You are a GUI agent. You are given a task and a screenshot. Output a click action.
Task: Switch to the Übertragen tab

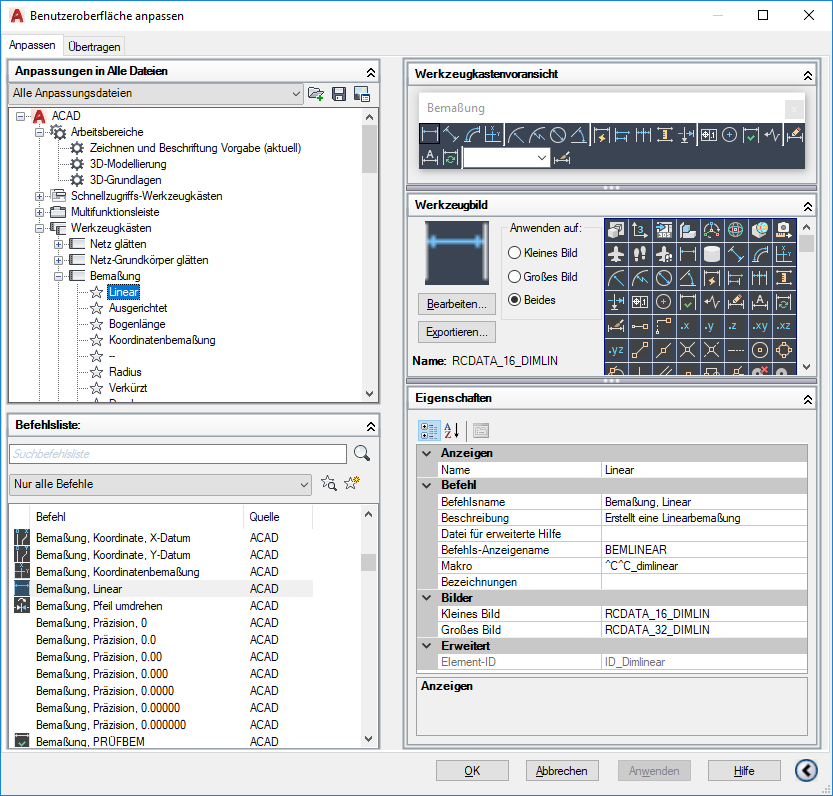pos(94,47)
